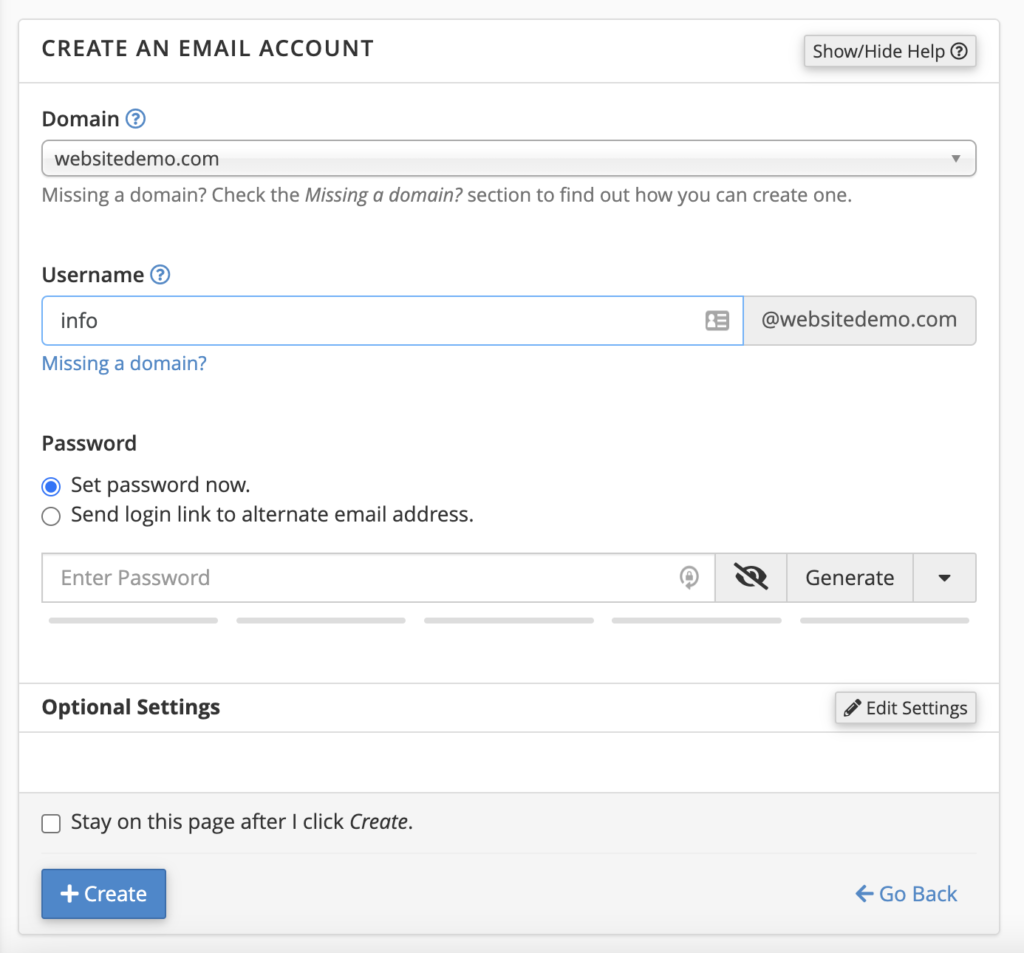Click the contact card icon in Username field

coord(717,321)
